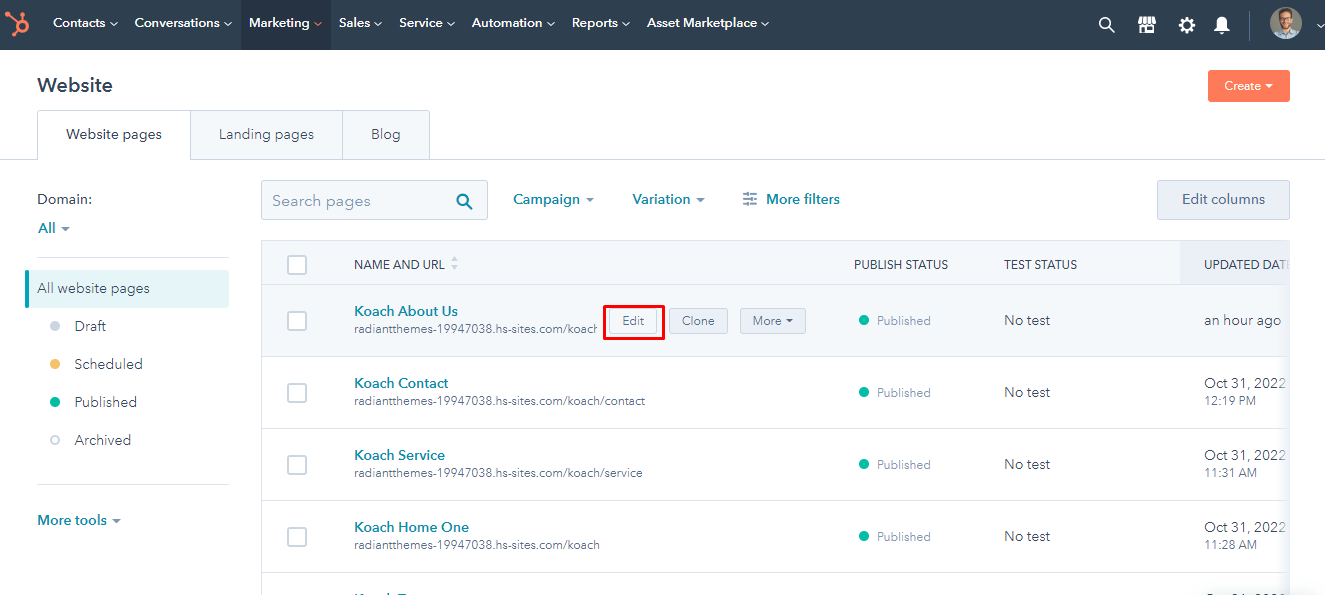Click Clone for Koach About Us
The image size is (1325, 595).
(x=698, y=321)
